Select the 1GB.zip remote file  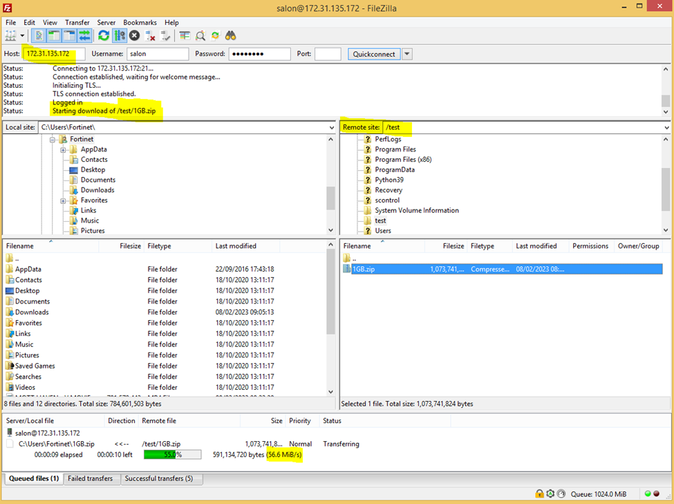(x=364, y=269)
